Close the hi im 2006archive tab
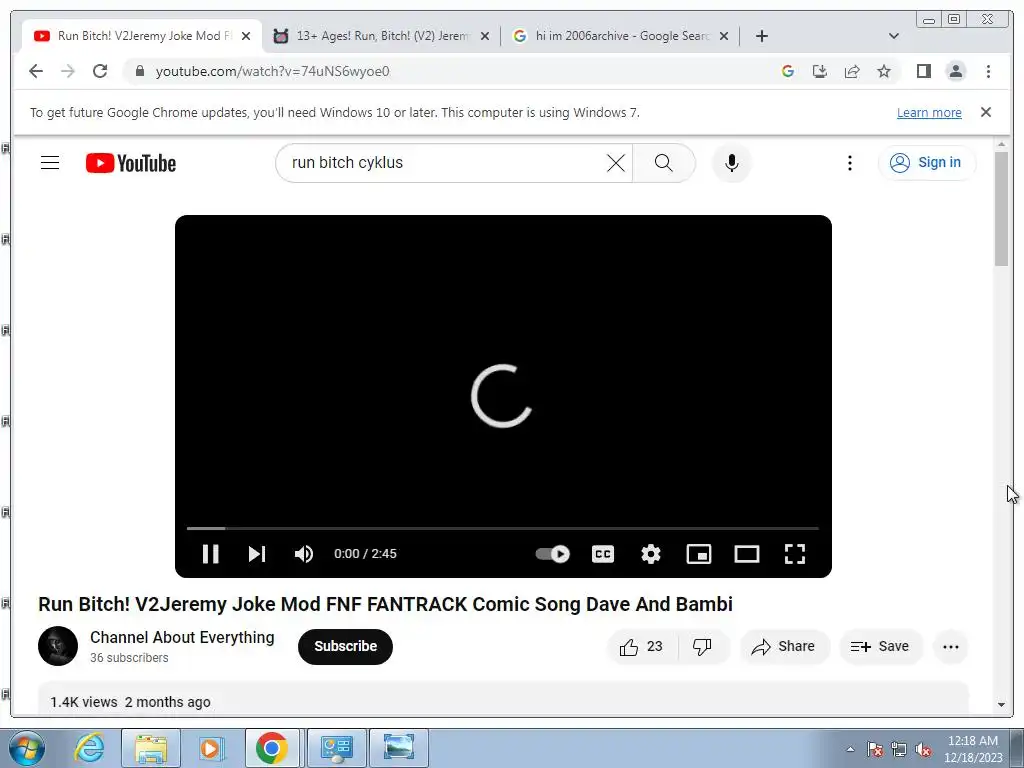Image resolution: width=1024 pixels, height=768 pixels. click(724, 36)
